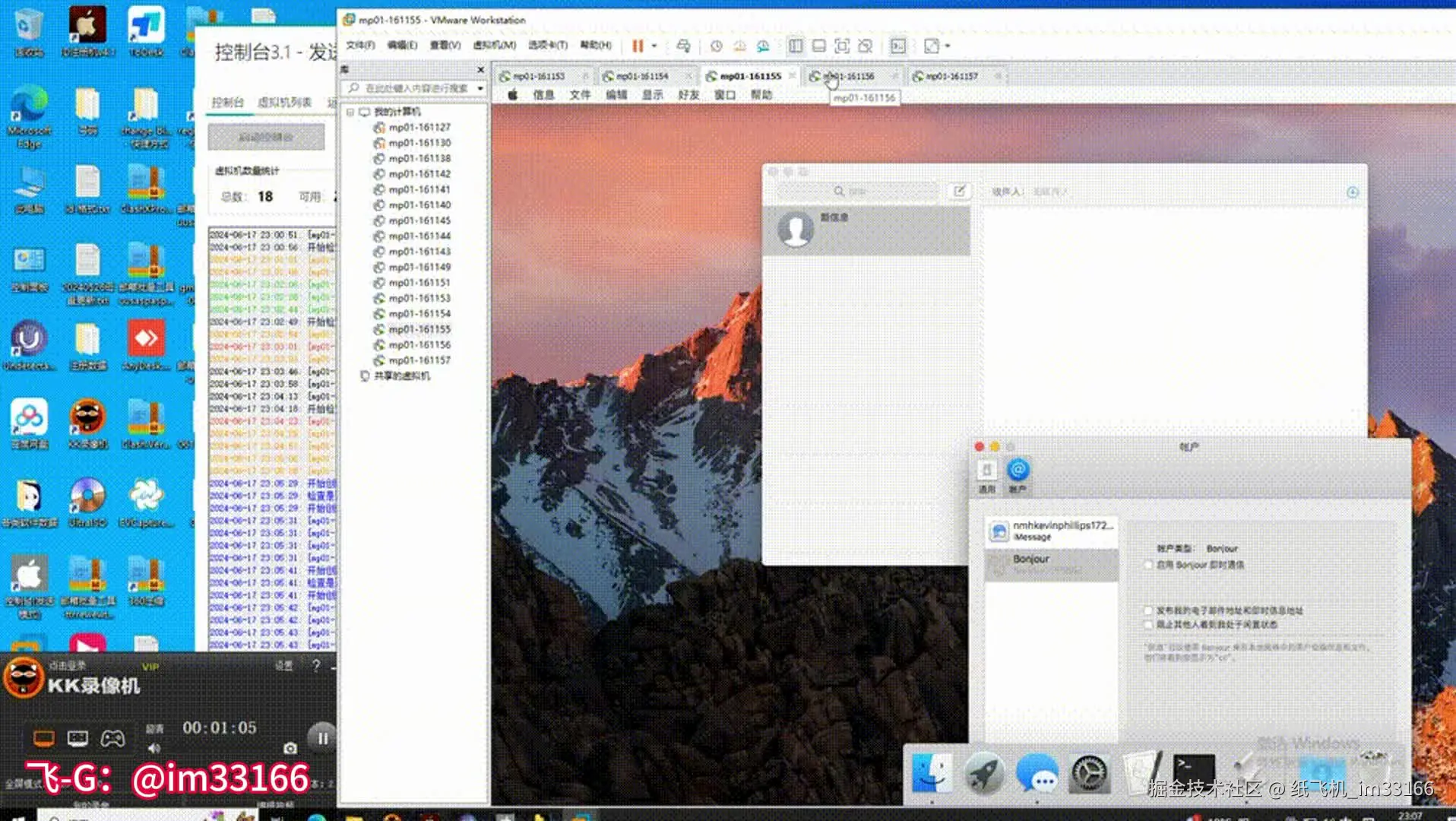Switch to 虚拟机列表 tab in 控制台
Image resolution: width=1456 pixels, height=821 pixels.
[x=284, y=103]
